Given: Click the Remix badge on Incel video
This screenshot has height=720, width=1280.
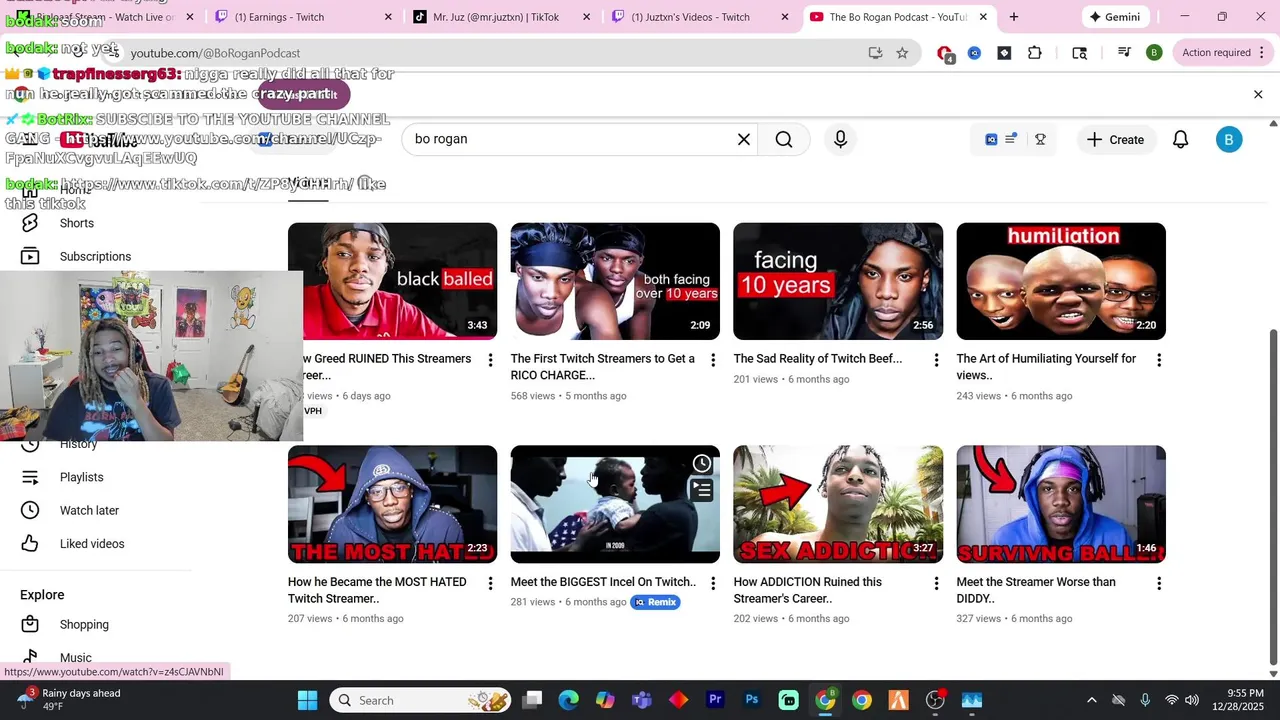Looking at the screenshot, I should pyautogui.click(x=656, y=602).
